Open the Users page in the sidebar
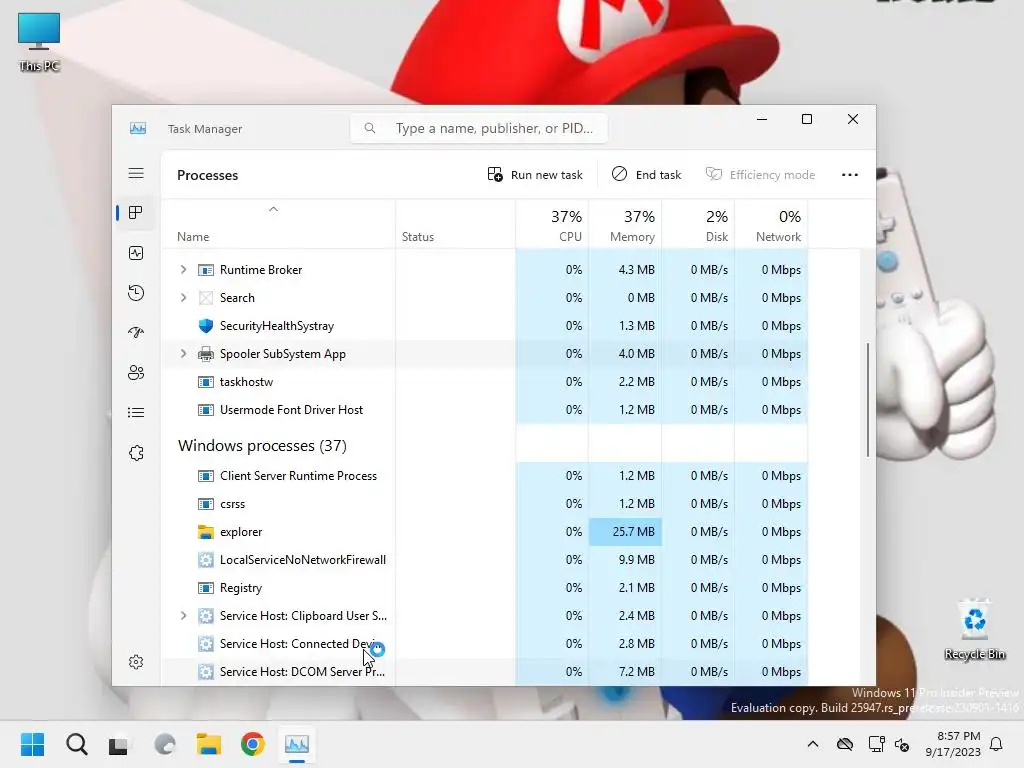 pyautogui.click(x=136, y=373)
